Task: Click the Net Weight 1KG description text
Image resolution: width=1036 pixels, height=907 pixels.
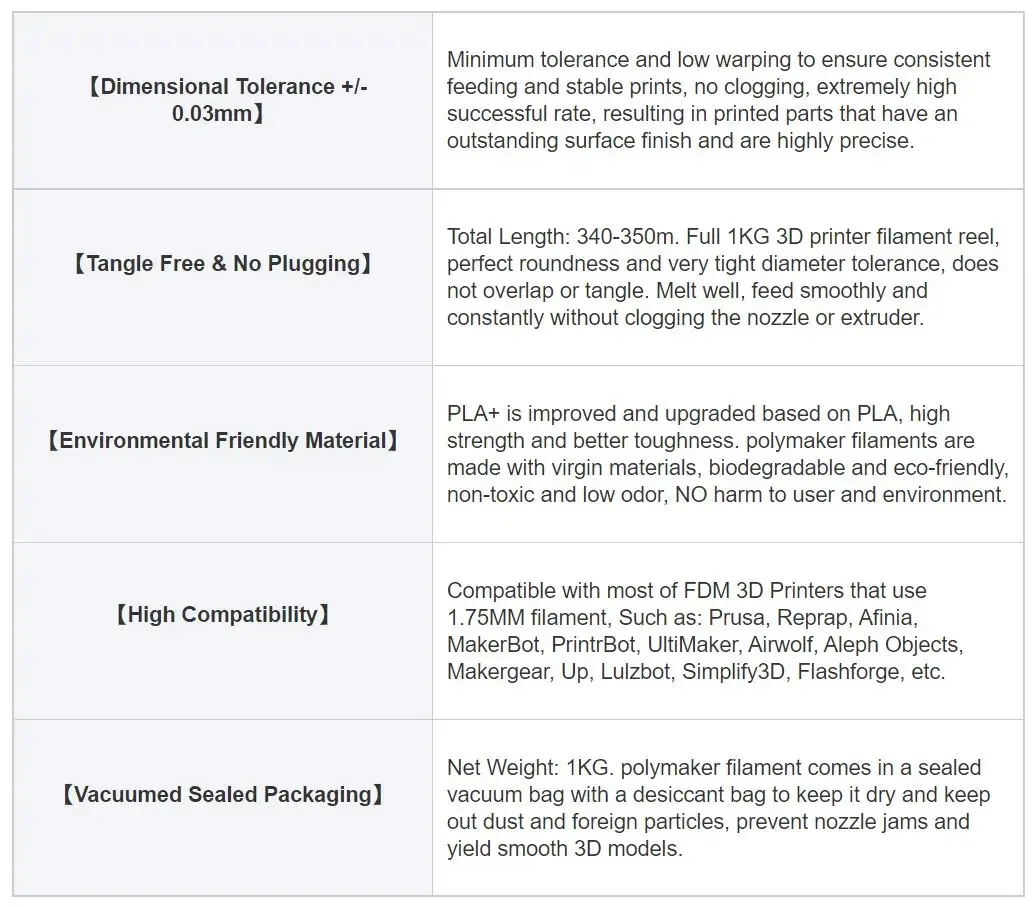Action: point(718,808)
